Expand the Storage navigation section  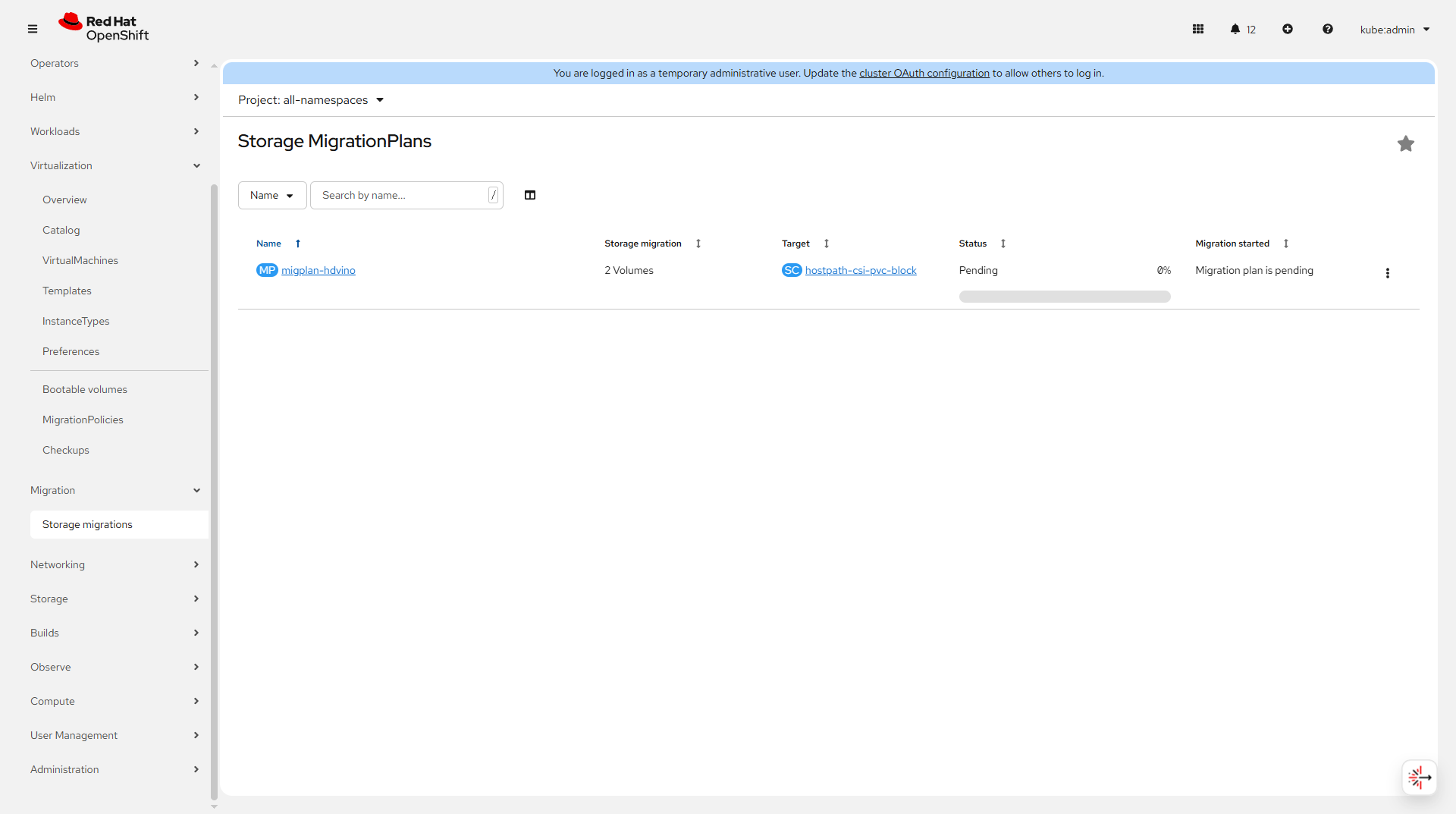[115, 599]
